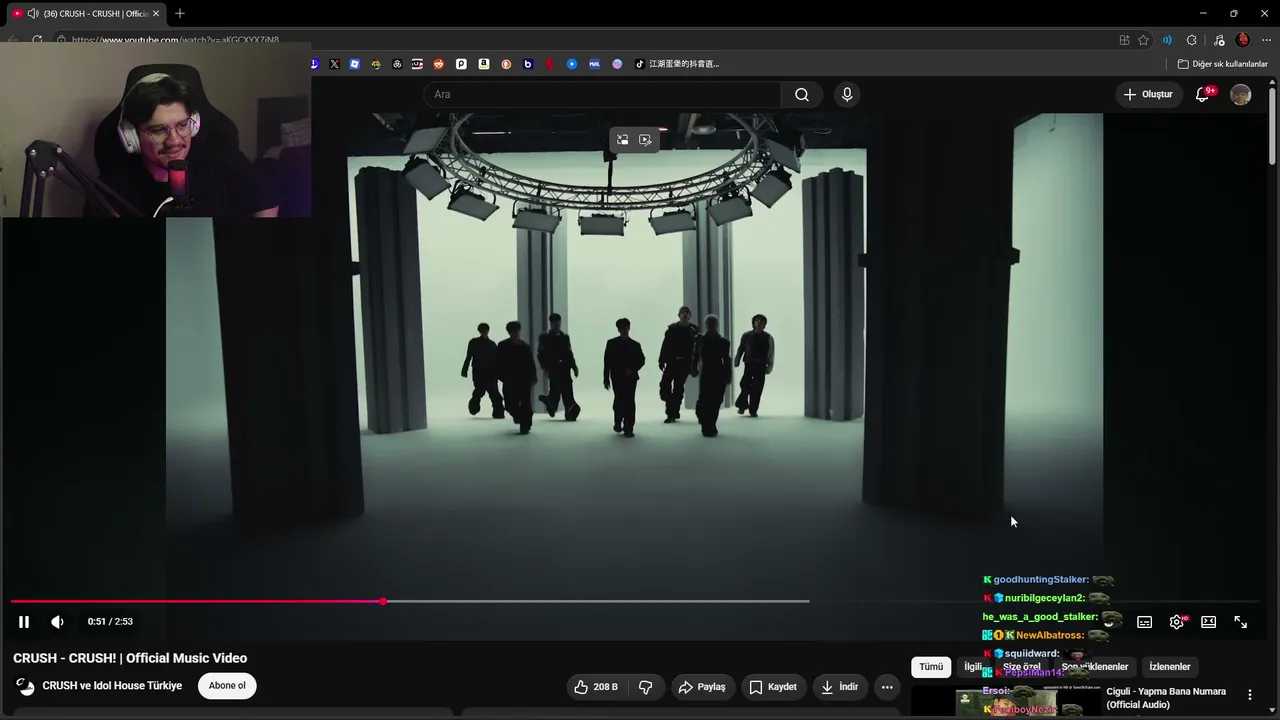Open the YouTube account avatar menu

(x=1241, y=95)
